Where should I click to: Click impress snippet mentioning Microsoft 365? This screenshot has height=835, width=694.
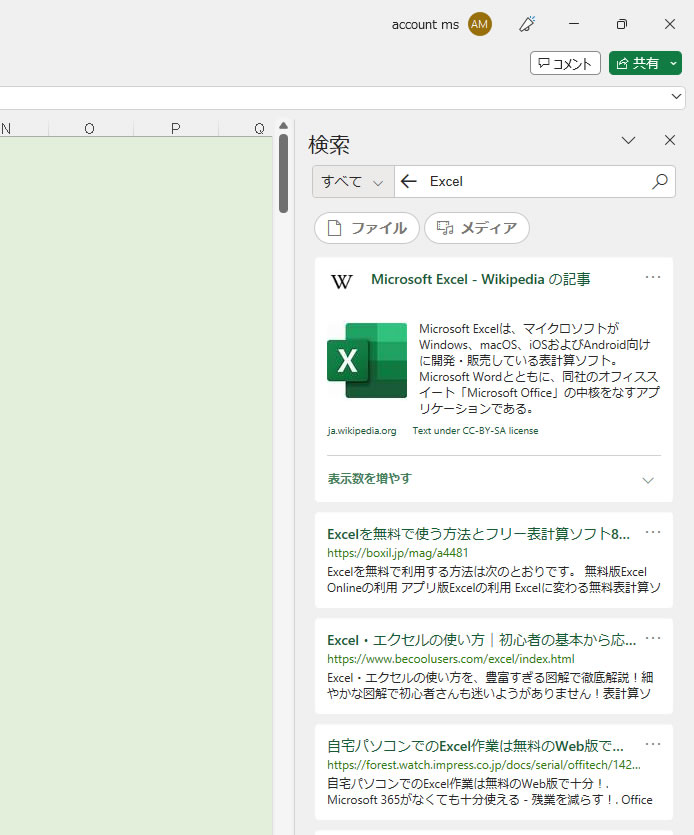pos(489,791)
